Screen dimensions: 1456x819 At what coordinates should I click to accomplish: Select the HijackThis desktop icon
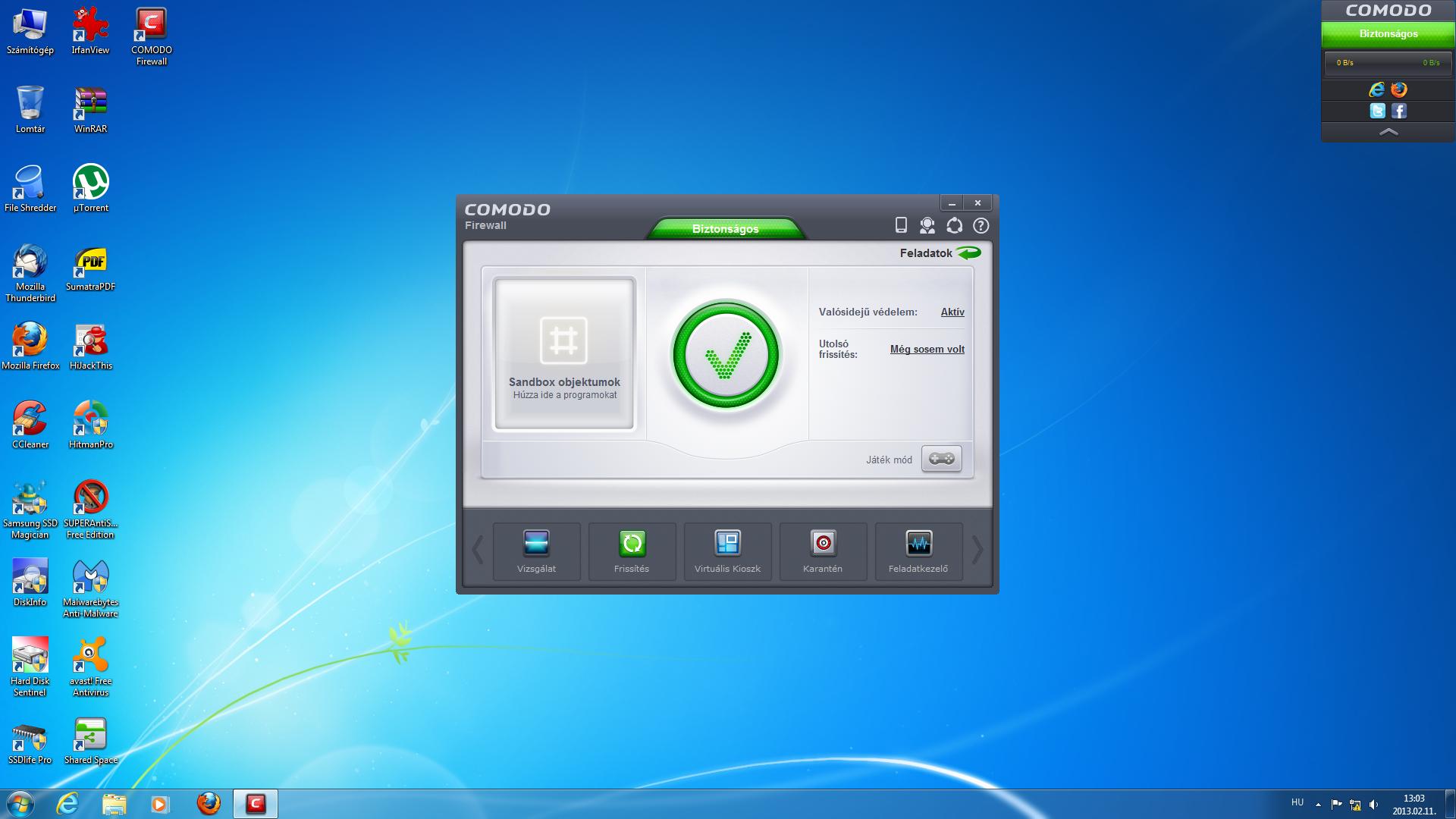(x=90, y=347)
